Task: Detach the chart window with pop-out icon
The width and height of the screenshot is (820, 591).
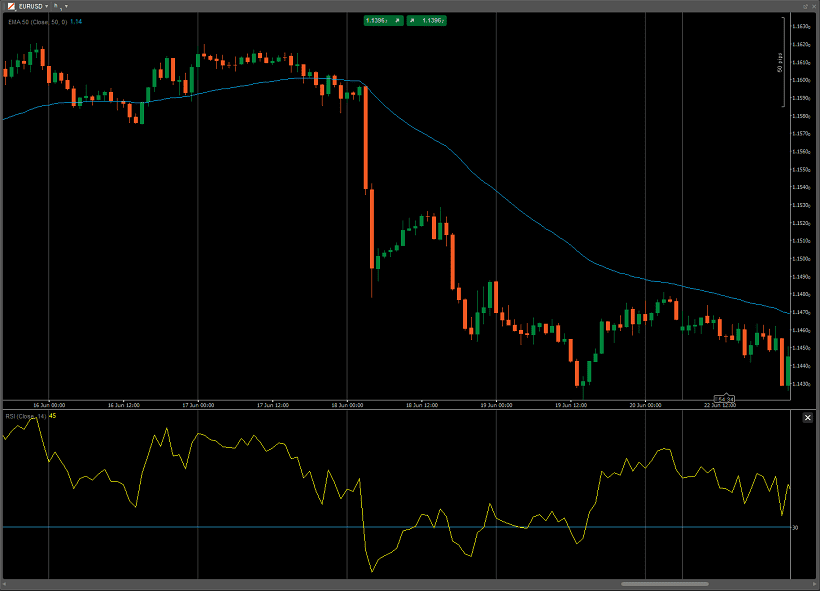Action: tap(805, 6)
